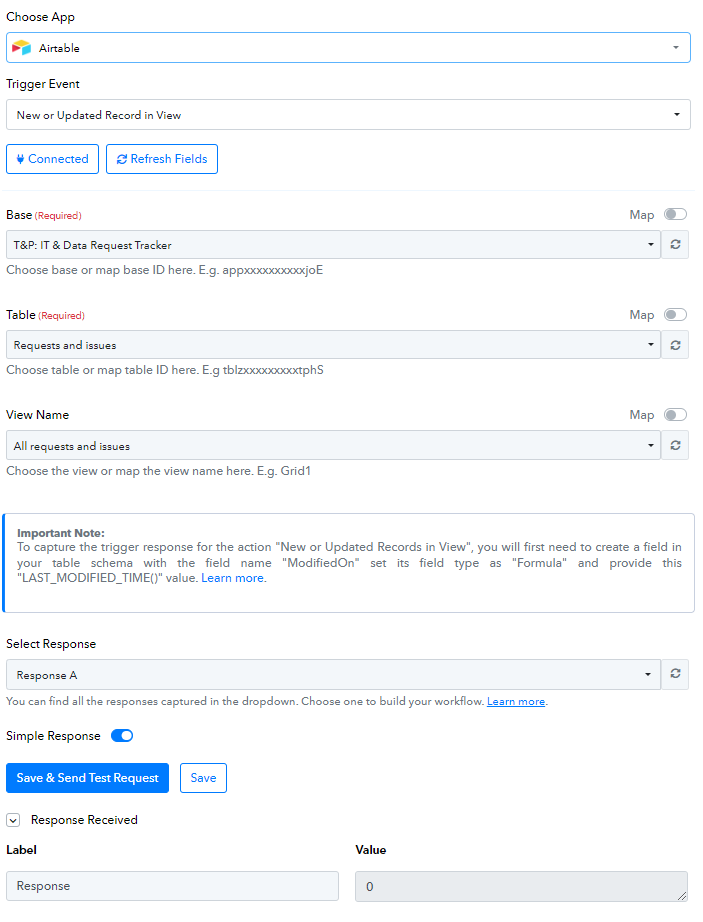Click the resize handle of Value field

pyautogui.click(x=682, y=896)
